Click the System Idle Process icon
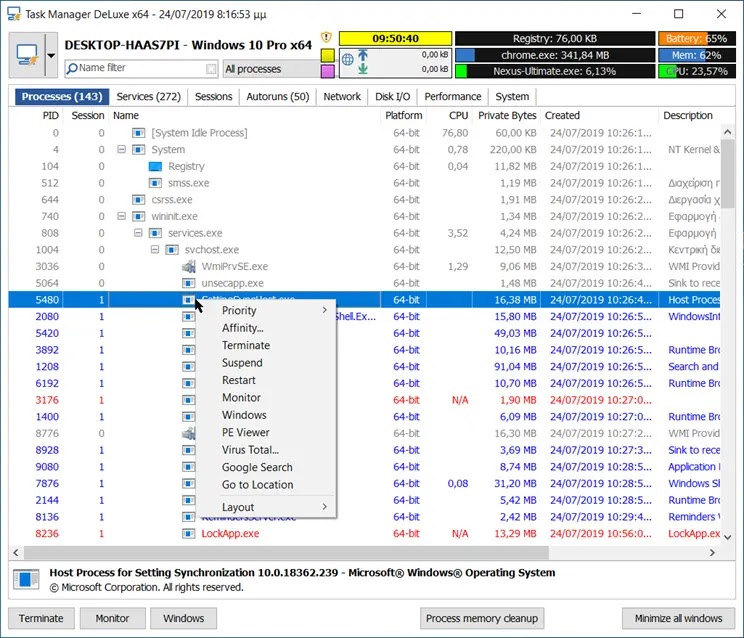Screen dimensions: 744x638 (139, 133)
